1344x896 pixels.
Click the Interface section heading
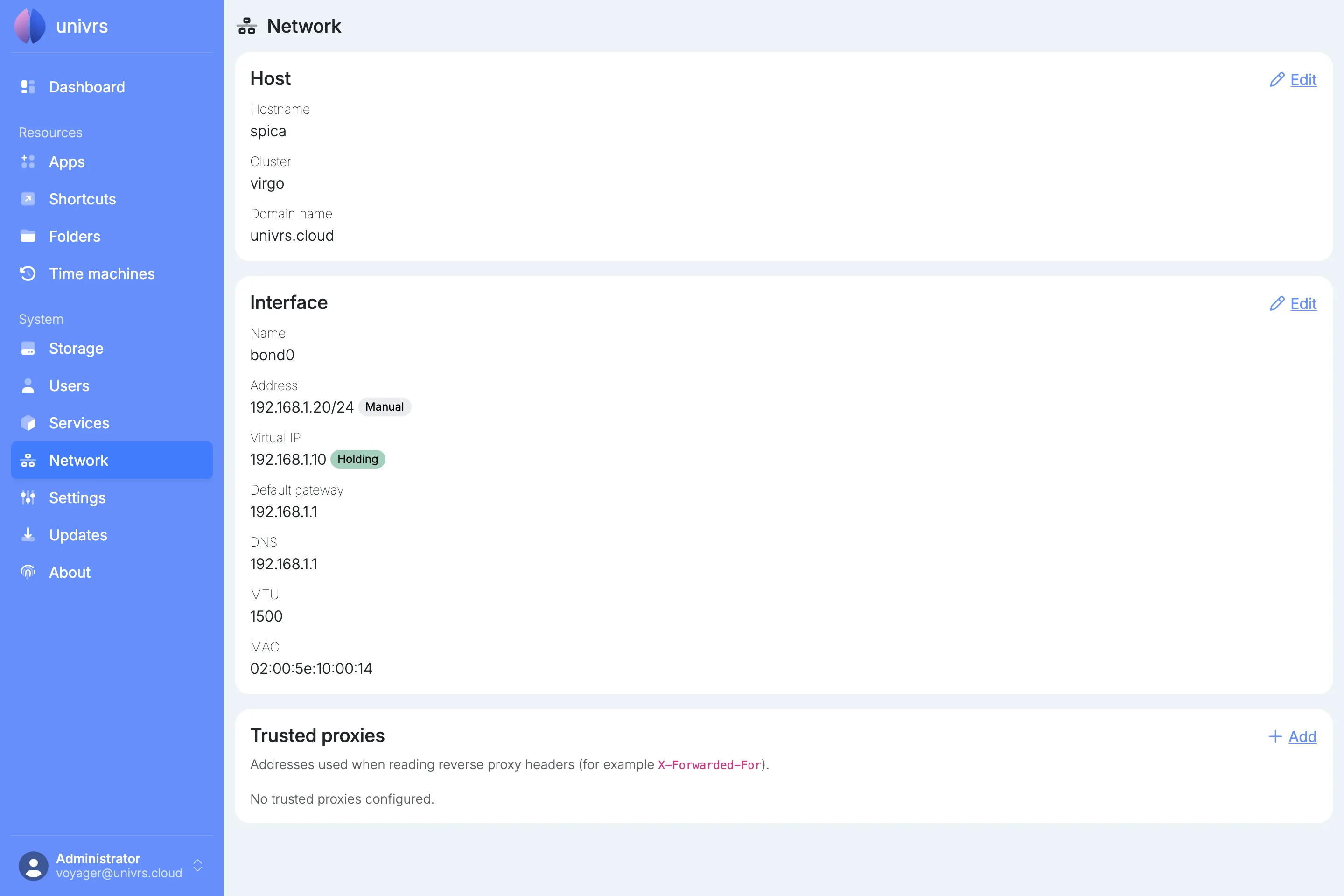288,302
